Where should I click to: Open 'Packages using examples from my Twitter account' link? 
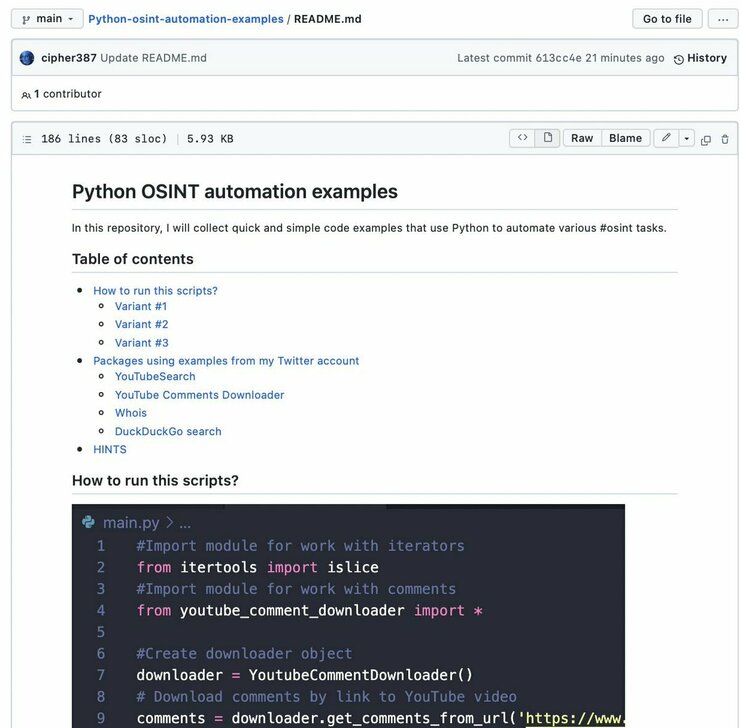[x=226, y=361]
